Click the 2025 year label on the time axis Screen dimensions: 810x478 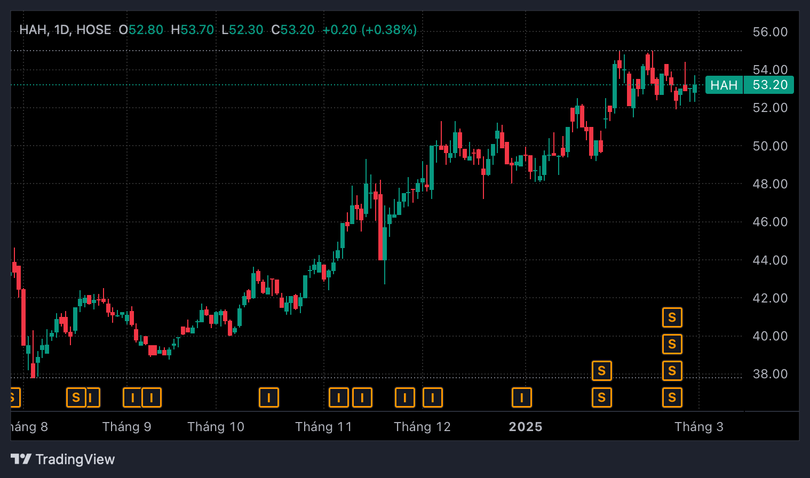pyautogui.click(x=524, y=427)
